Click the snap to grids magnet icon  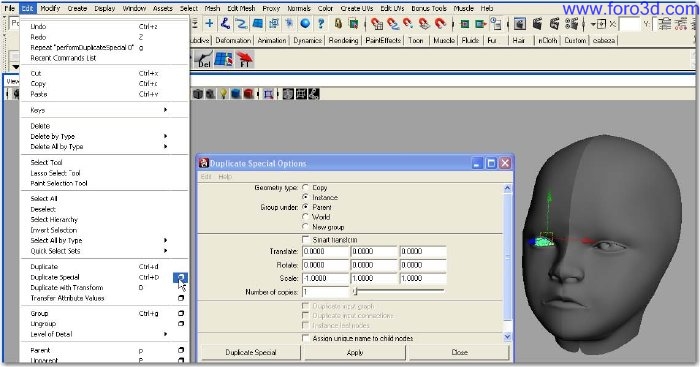tap(377, 23)
